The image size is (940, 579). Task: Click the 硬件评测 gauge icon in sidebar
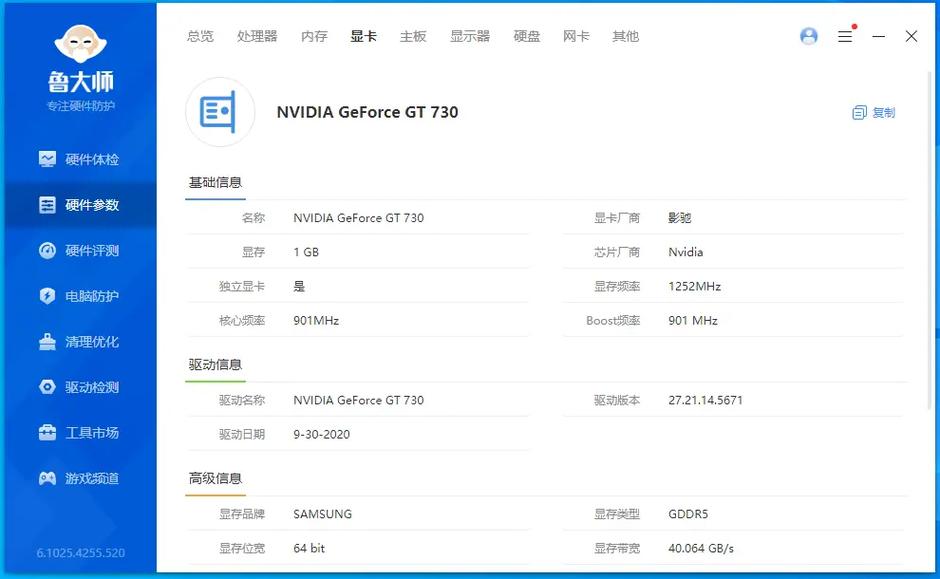47,251
